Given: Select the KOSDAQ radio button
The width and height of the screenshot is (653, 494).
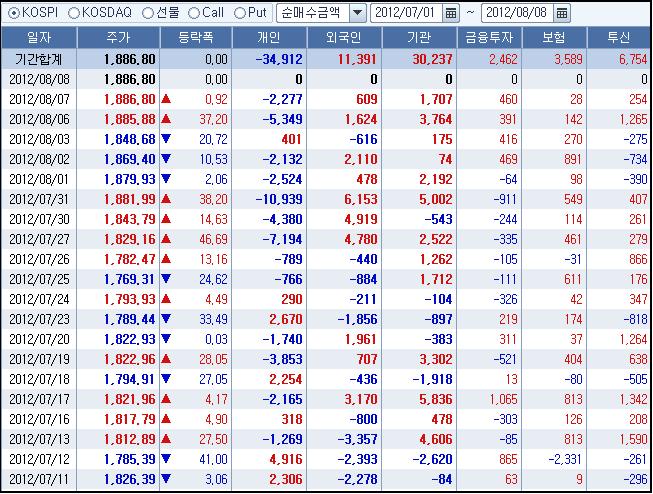Looking at the screenshot, I should click(x=73, y=13).
